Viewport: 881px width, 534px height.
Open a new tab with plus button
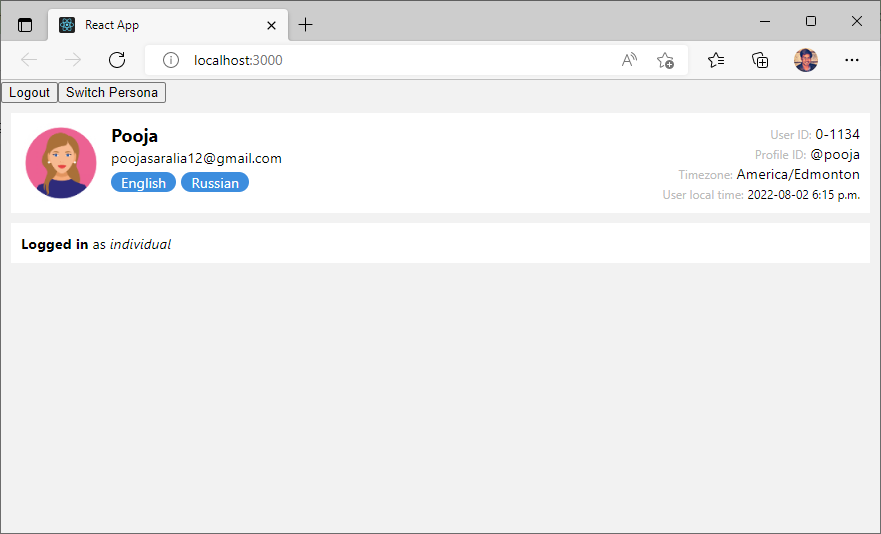tap(306, 25)
